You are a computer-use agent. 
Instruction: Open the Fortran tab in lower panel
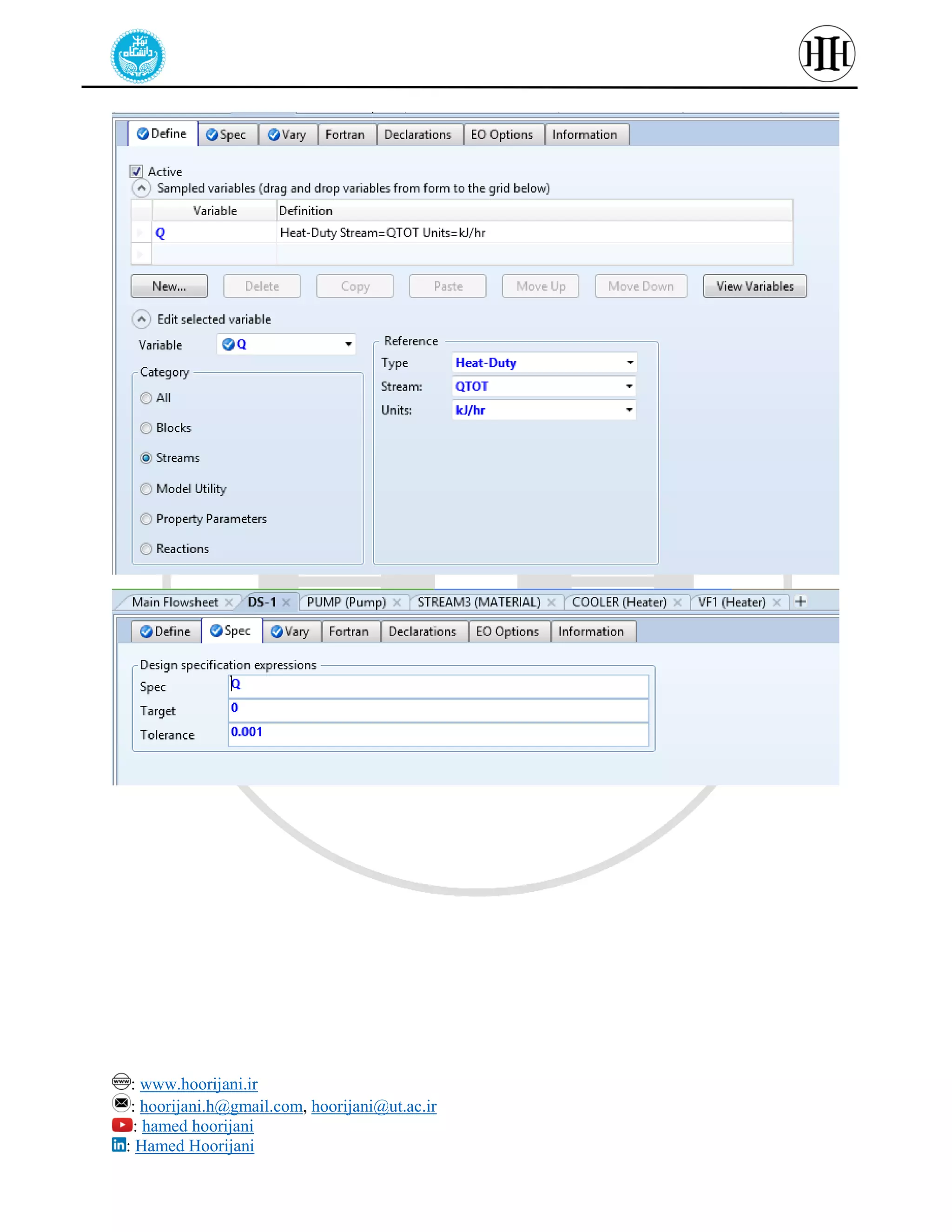point(348,632)
